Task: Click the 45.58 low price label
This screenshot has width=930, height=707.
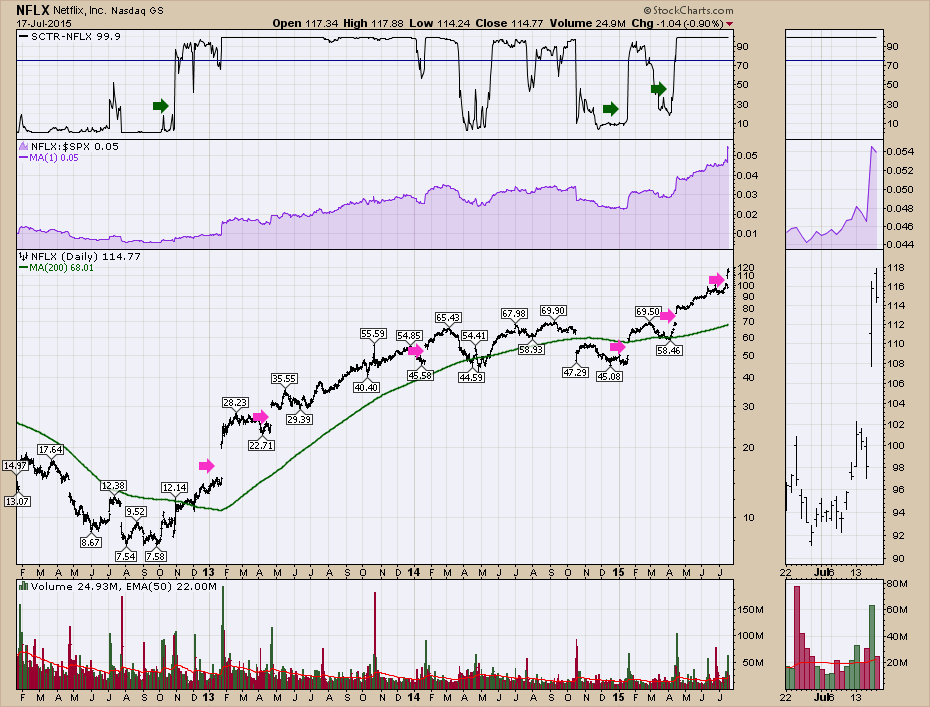Action: tap(420, 375)
